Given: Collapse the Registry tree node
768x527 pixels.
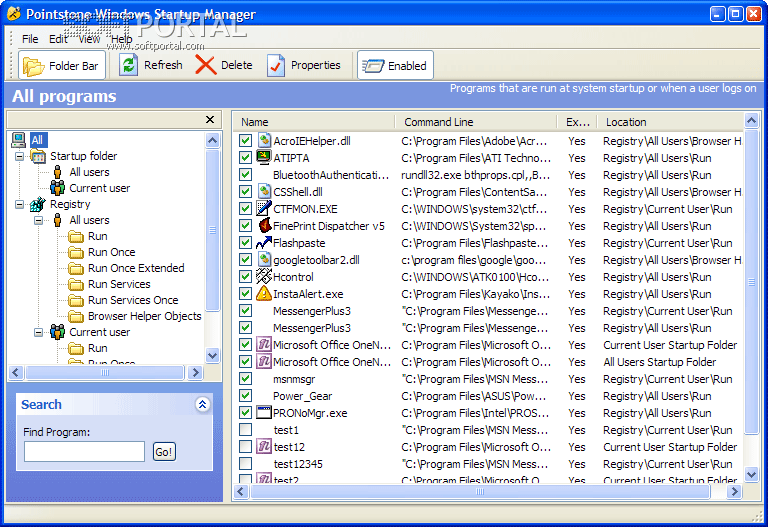Looking at the screenshot, I should pyautogui.click(x=20, y=204).
